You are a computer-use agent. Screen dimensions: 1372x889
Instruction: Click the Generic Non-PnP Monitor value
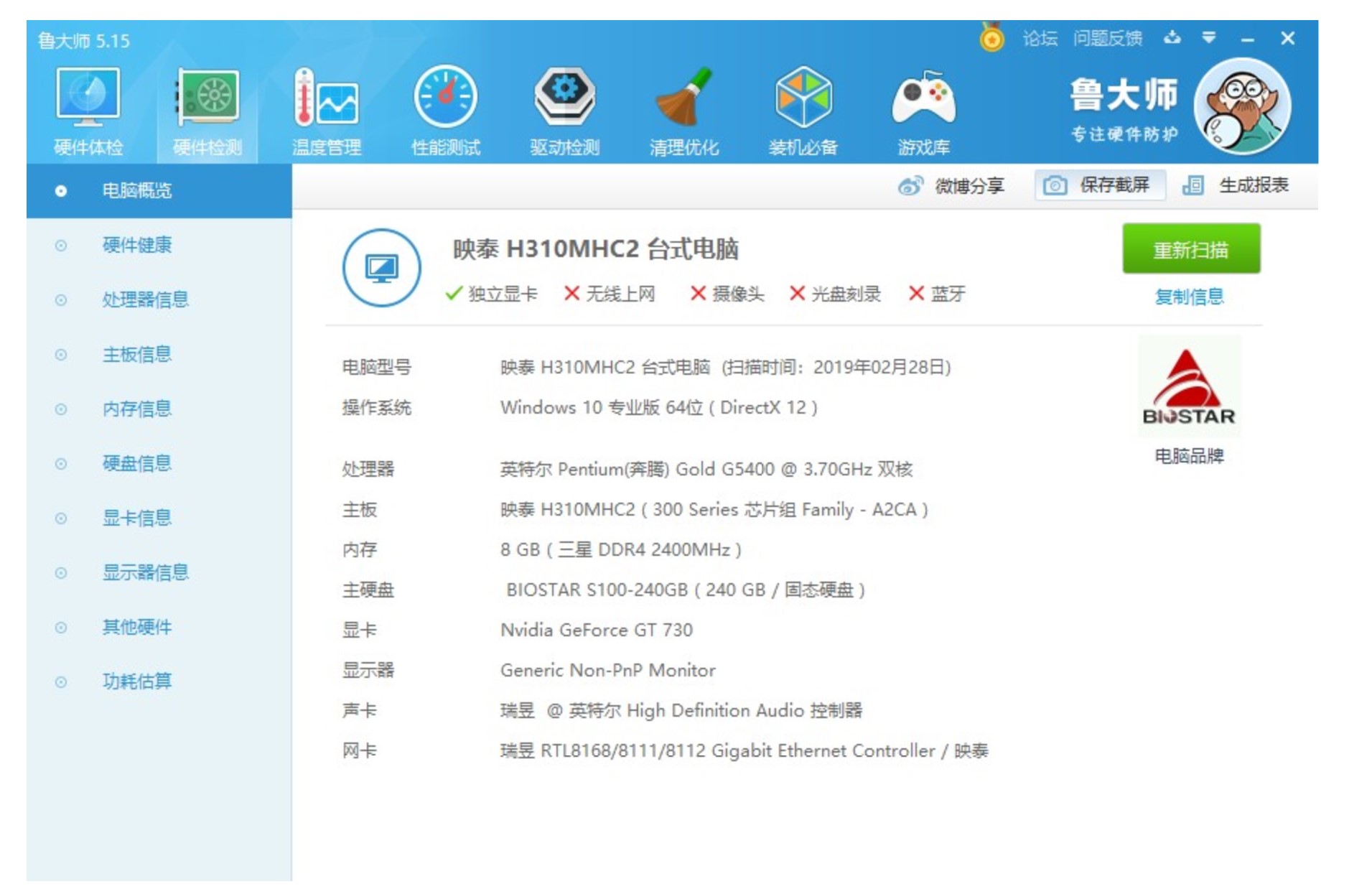tap(608, 670)
